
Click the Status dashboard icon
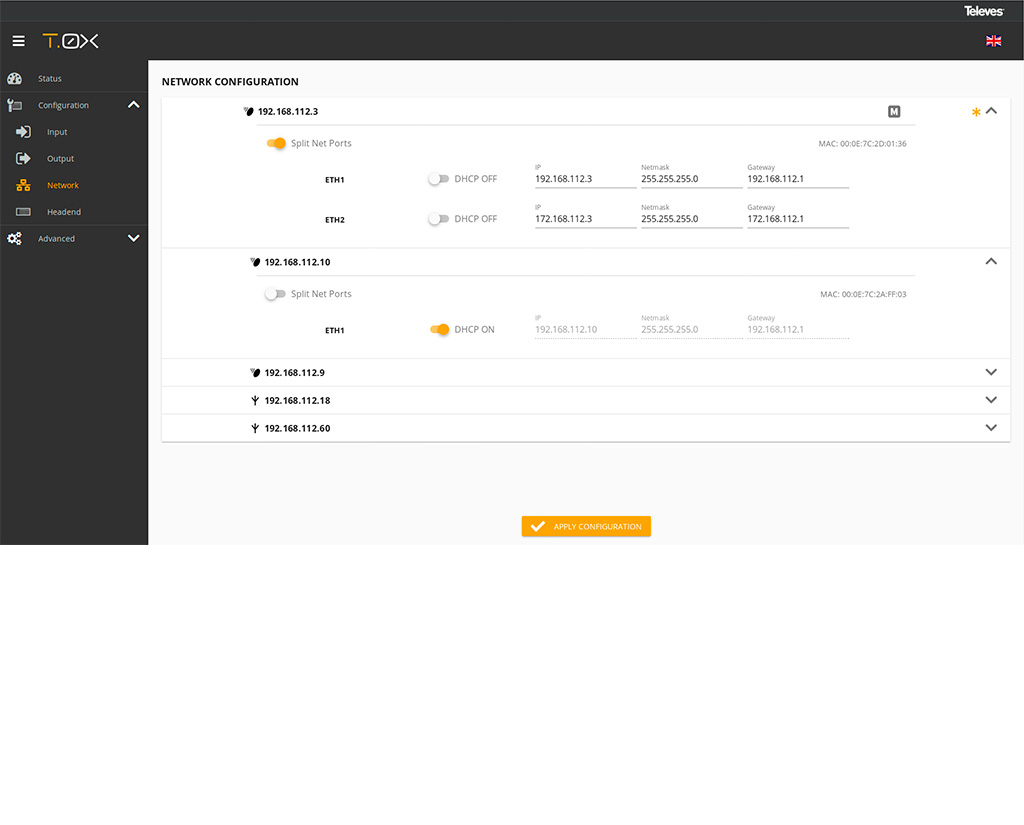click(x=14, y=78)
